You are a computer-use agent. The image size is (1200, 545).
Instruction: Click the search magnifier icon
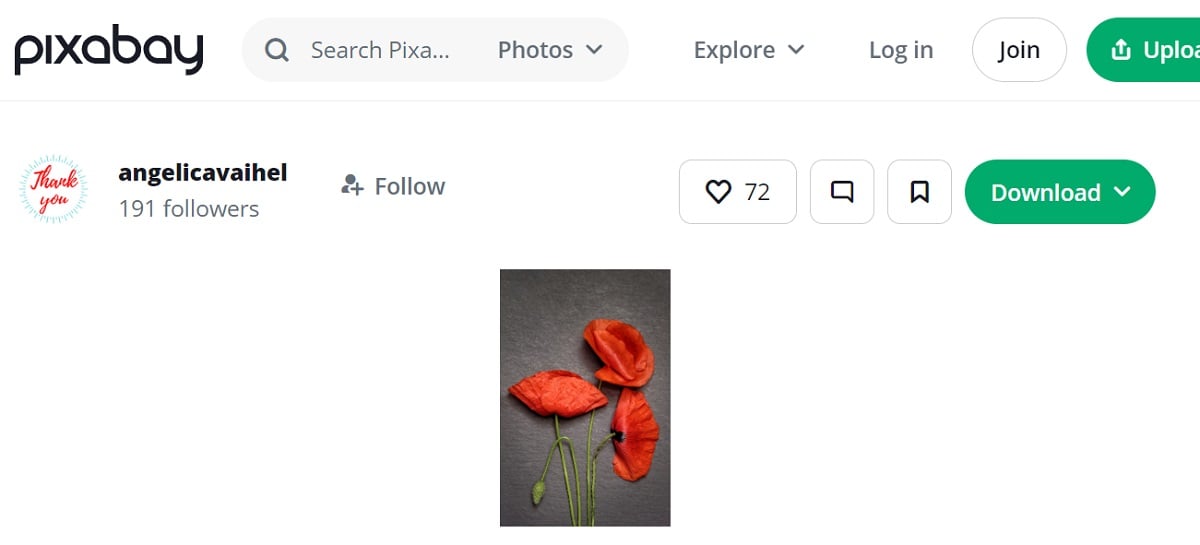277,50
